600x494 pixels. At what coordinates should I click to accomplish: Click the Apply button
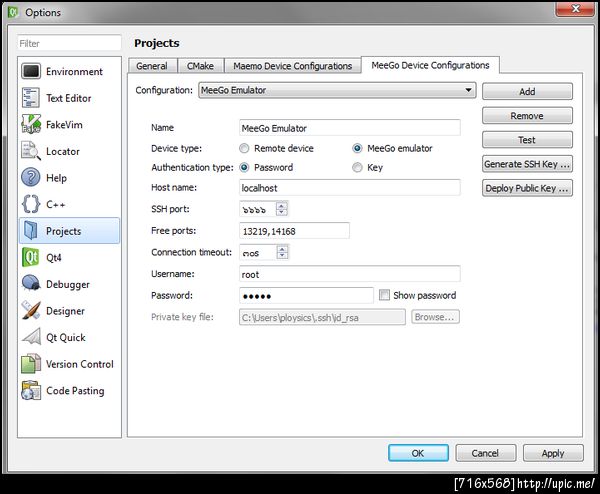tap(553, 453)
